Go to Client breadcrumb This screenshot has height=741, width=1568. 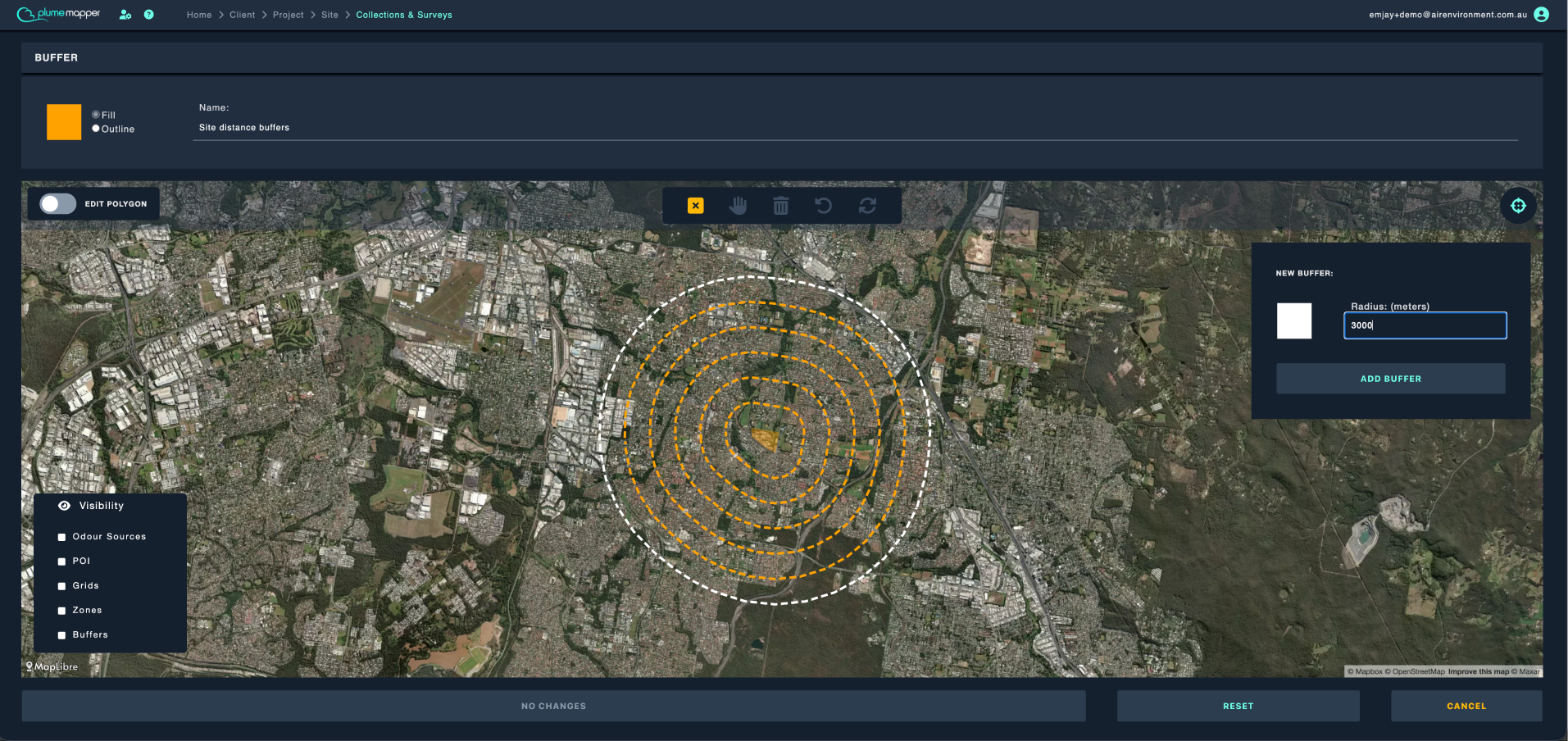[x=242, y=15]
